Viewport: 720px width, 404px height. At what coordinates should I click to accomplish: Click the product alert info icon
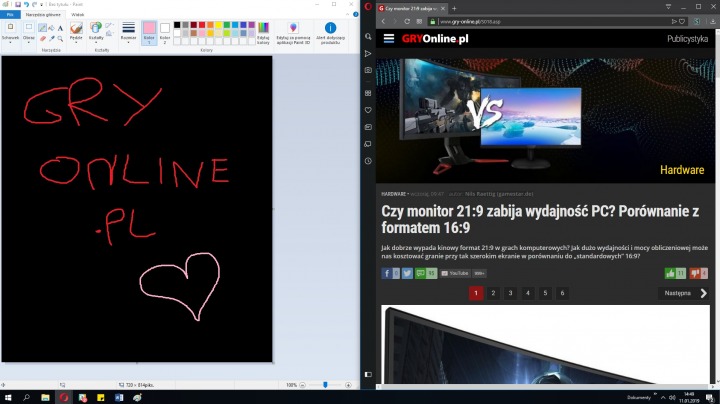330,28
